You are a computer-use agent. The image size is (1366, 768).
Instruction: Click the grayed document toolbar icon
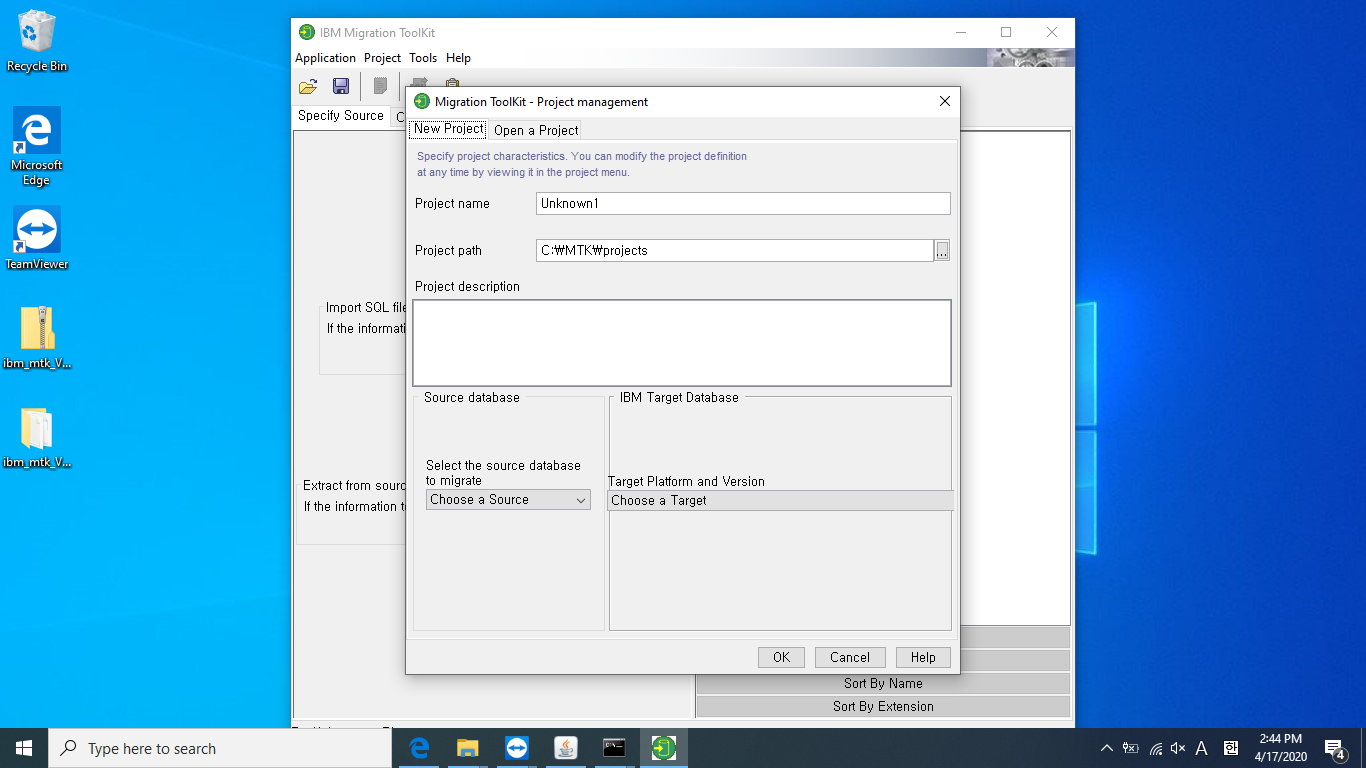pyautogui.click(x=380, y=86)
